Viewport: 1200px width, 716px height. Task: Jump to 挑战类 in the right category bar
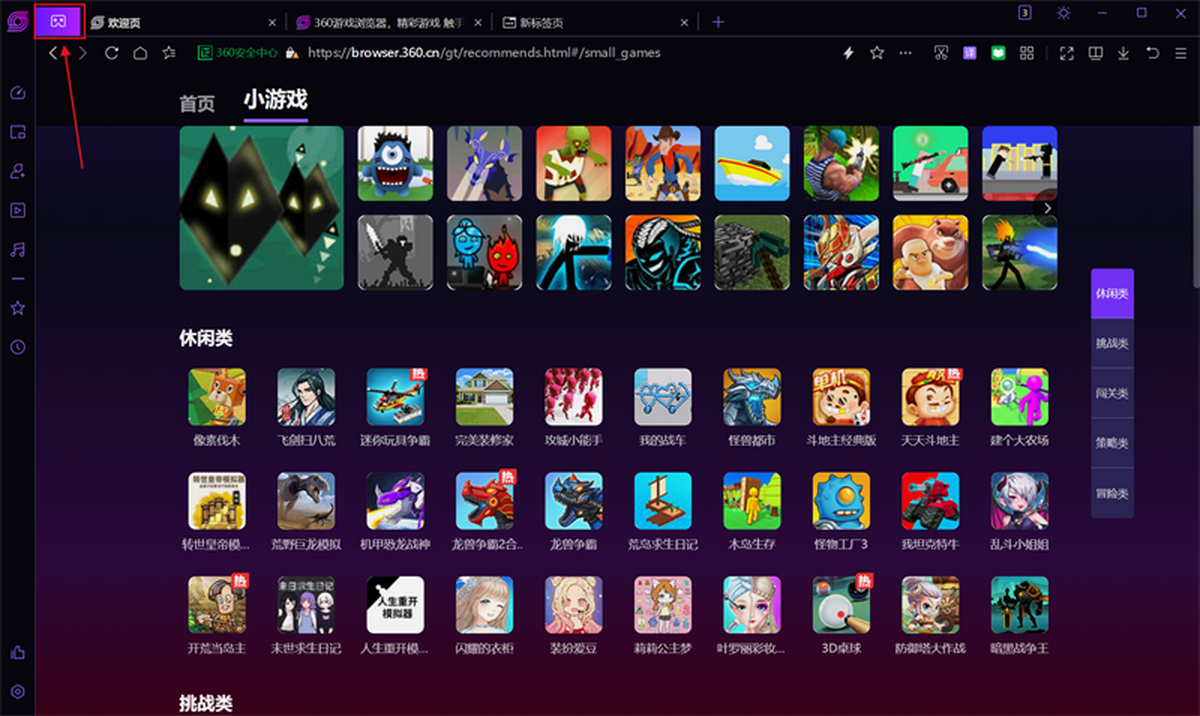[x=1112, y=343]
